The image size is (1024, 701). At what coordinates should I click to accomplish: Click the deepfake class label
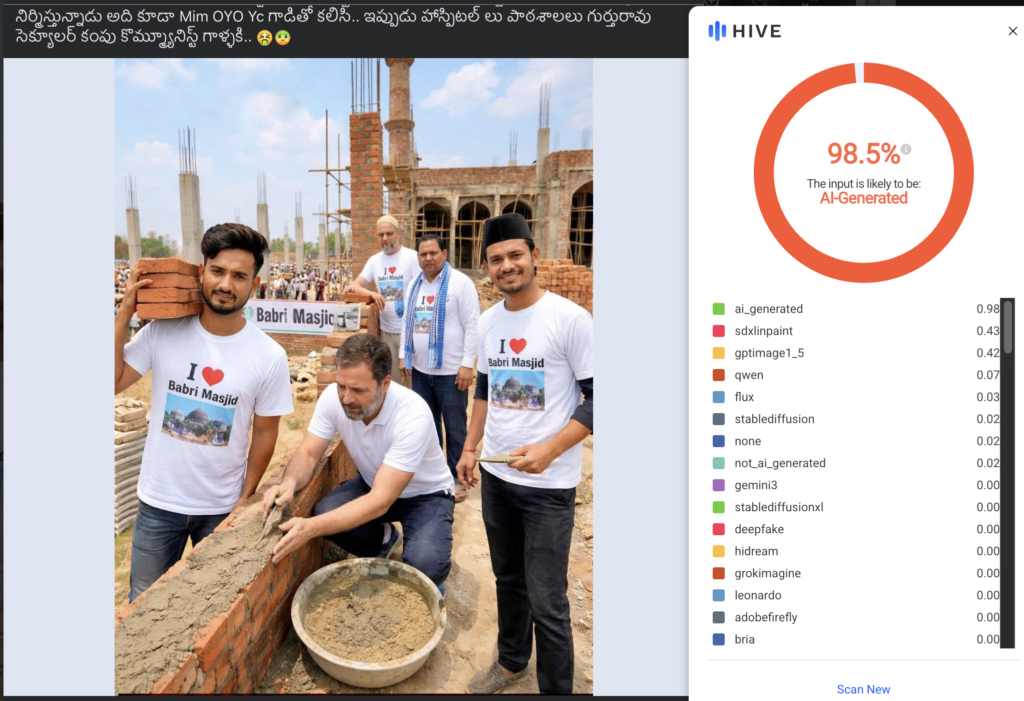coord(758,529)
